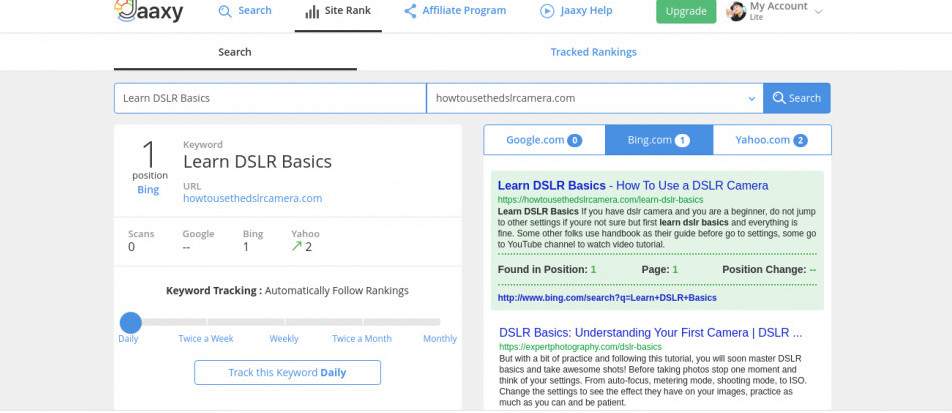Click the blue Search button
The width and height of the screenshot is (952, 413).
[x=797, y=98]
